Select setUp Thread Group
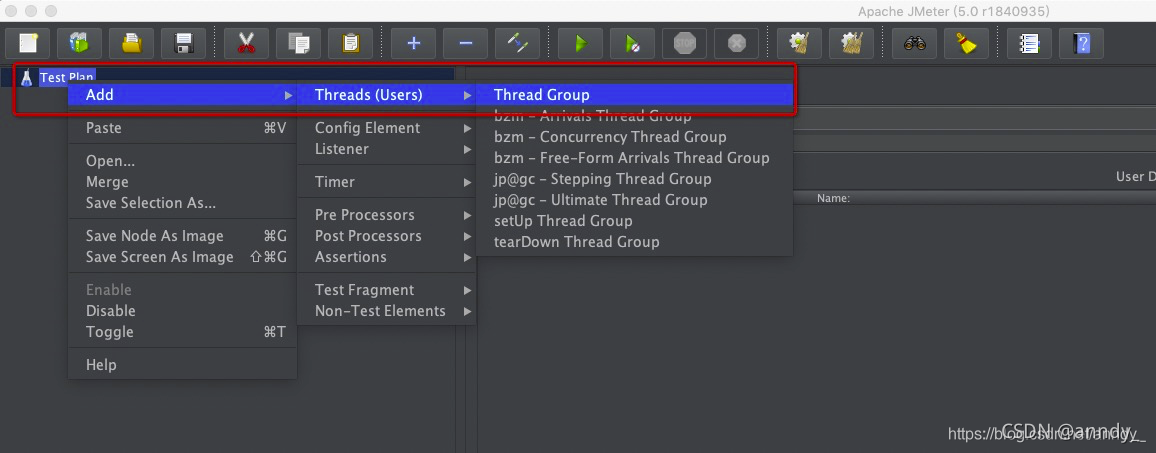 pos(635,221)
